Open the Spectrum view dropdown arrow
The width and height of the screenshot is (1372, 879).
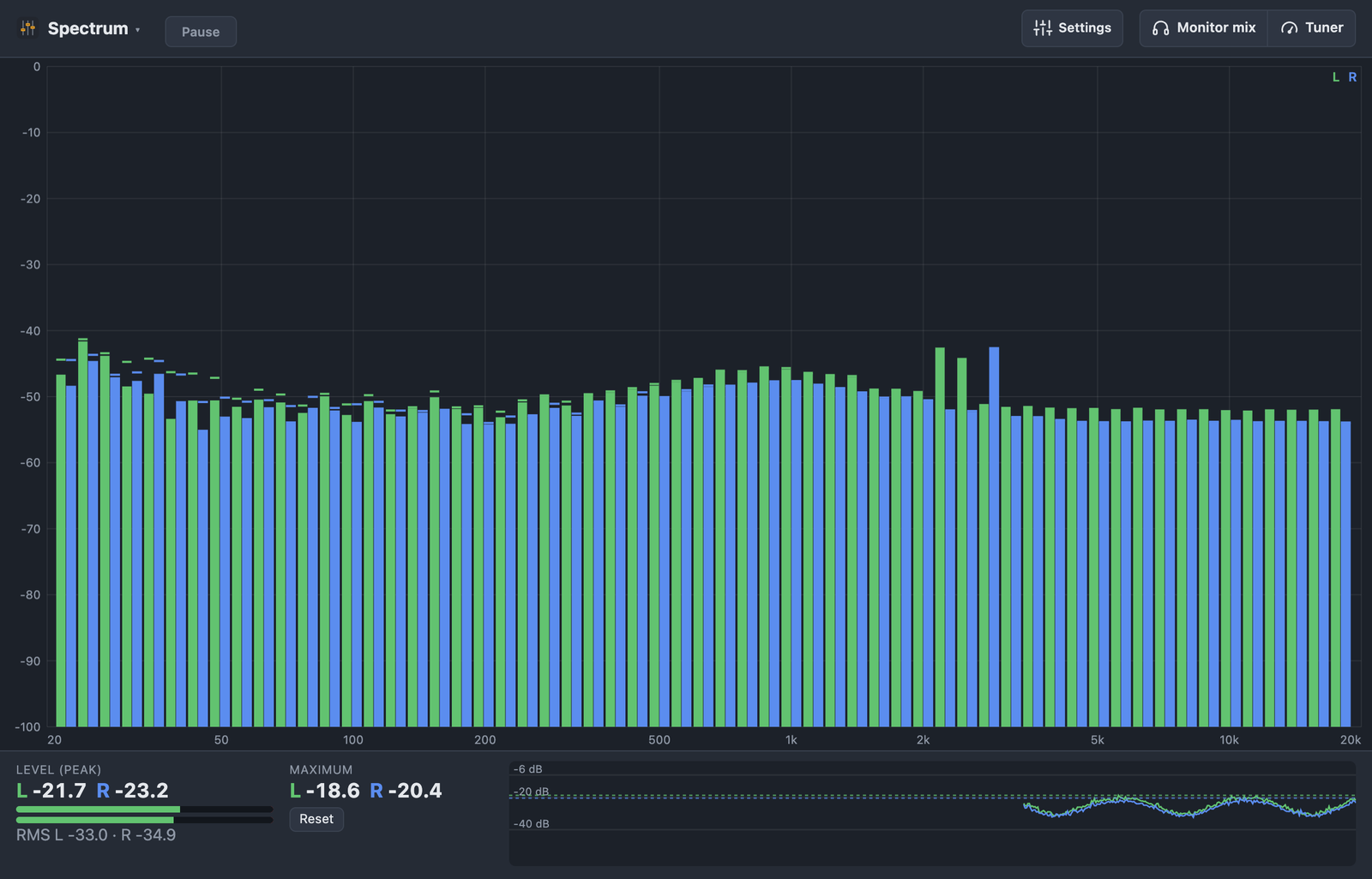(137, 30)
